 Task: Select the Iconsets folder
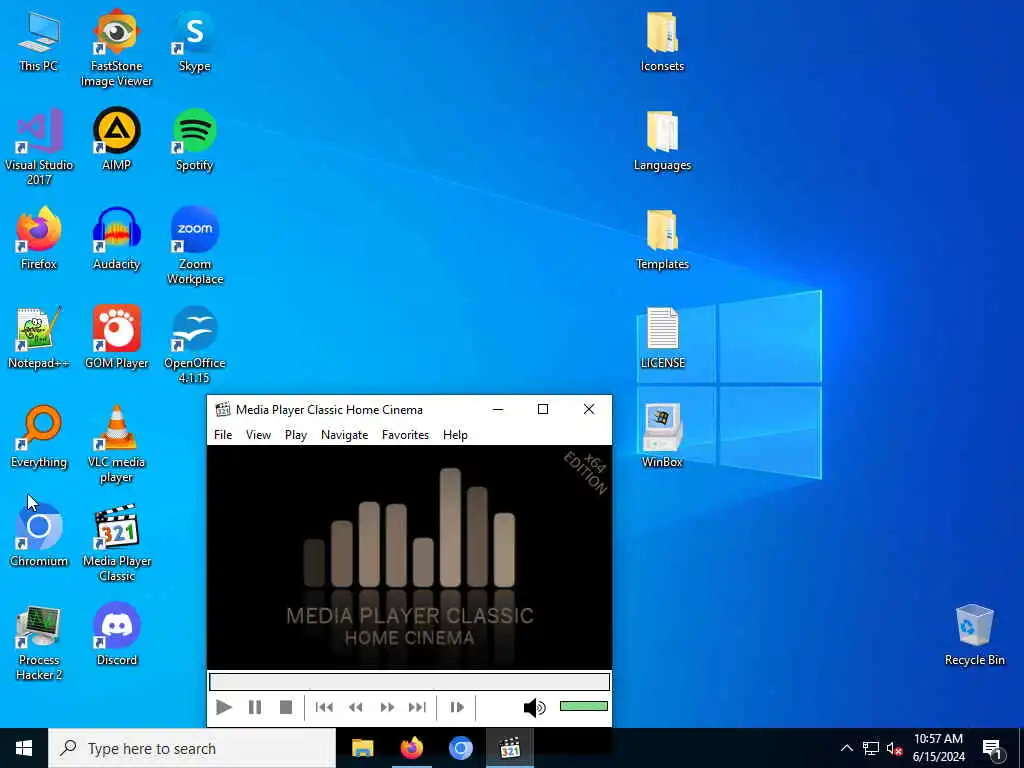click(662, 41)
